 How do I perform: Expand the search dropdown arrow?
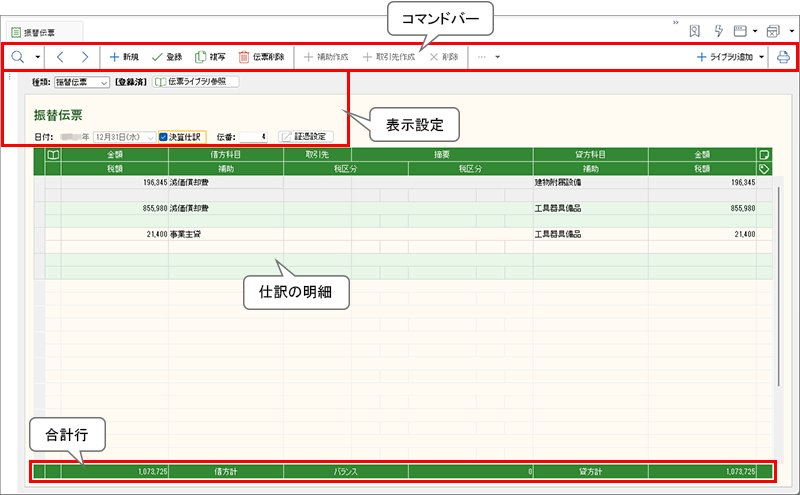pyautogui.click(x=38, y=58)
